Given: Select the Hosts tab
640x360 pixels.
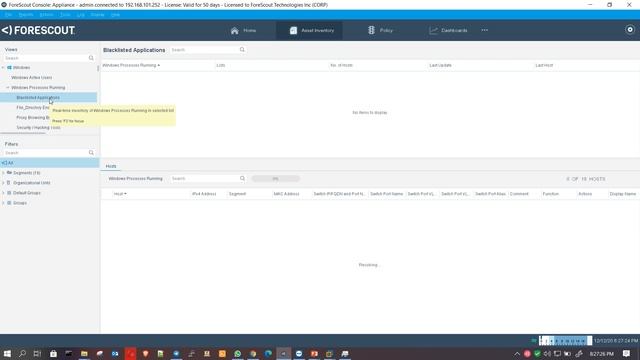Looking at the screenshot, I should [x=111, y=166].
